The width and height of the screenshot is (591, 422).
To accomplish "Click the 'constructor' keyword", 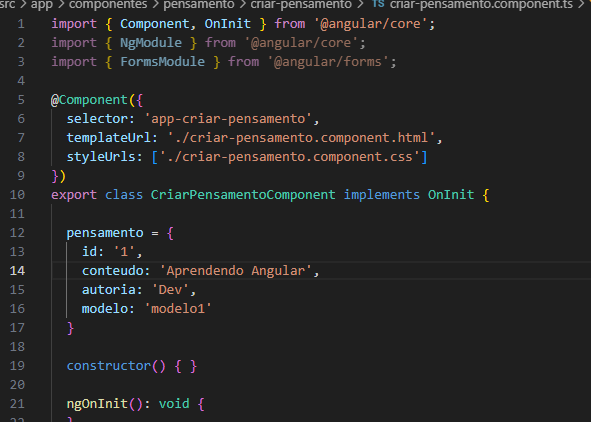I will pos(109,365).
